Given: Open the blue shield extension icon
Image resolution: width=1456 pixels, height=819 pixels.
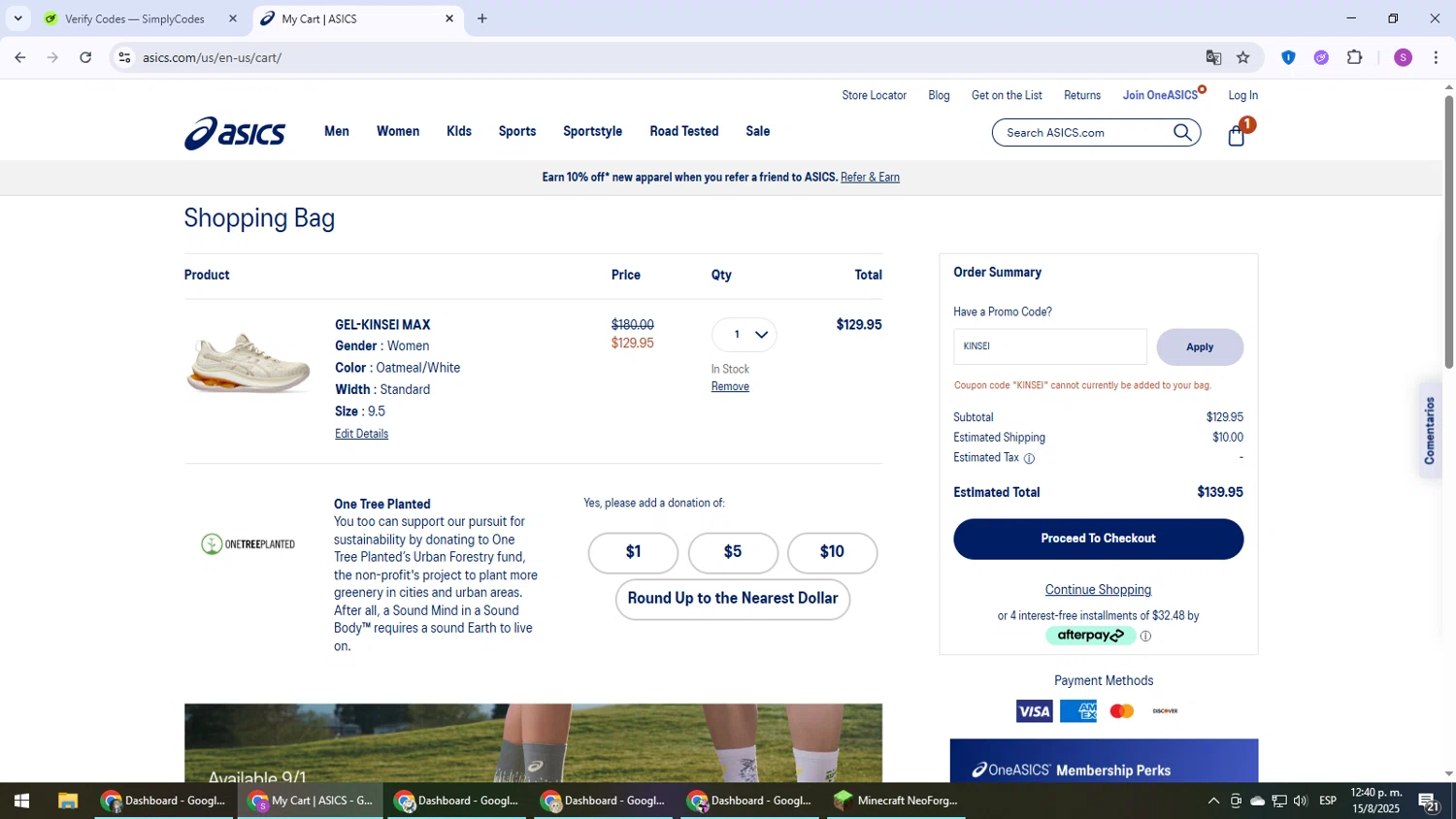Looking at the screenshot, I should [1288, 57].
